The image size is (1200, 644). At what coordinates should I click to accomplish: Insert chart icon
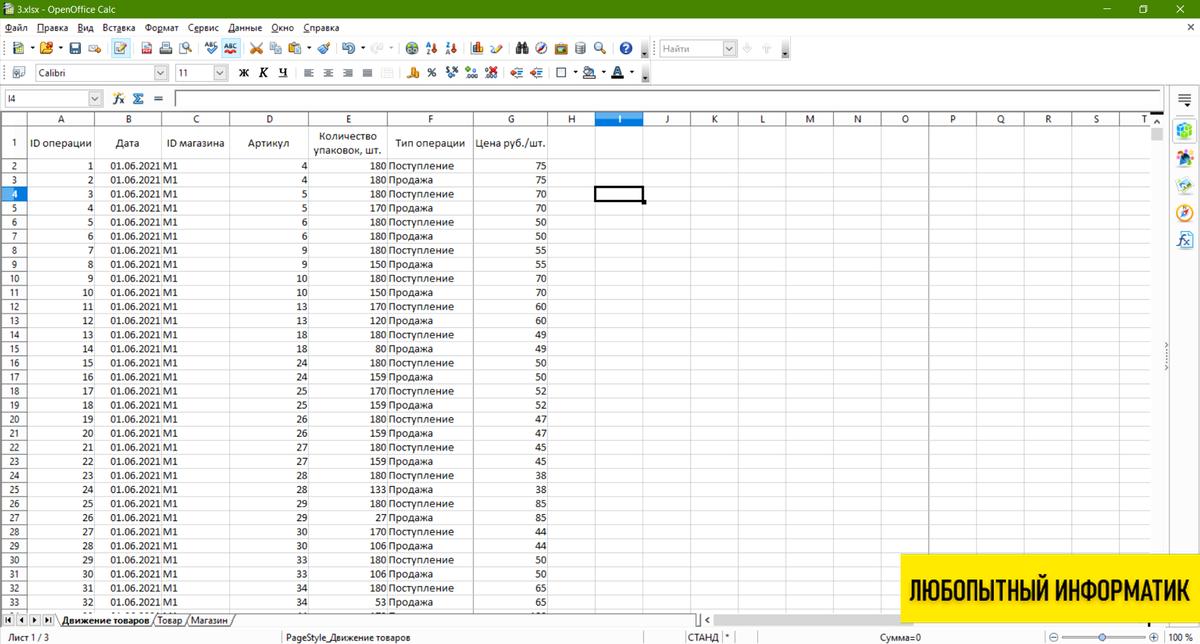[x=477, y=48]
